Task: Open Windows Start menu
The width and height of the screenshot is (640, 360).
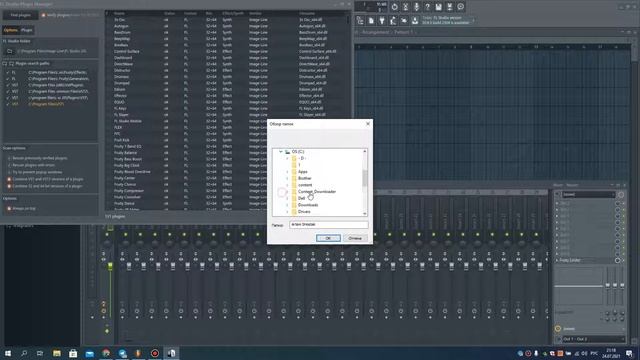Action: tap(7, 353)
